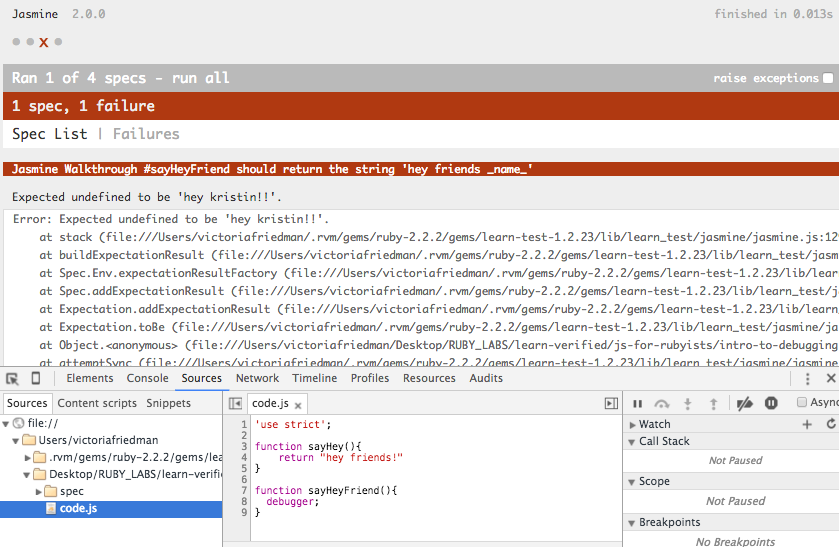Click the debugger statement in code

pyautogui.click(x=292, y=502)
